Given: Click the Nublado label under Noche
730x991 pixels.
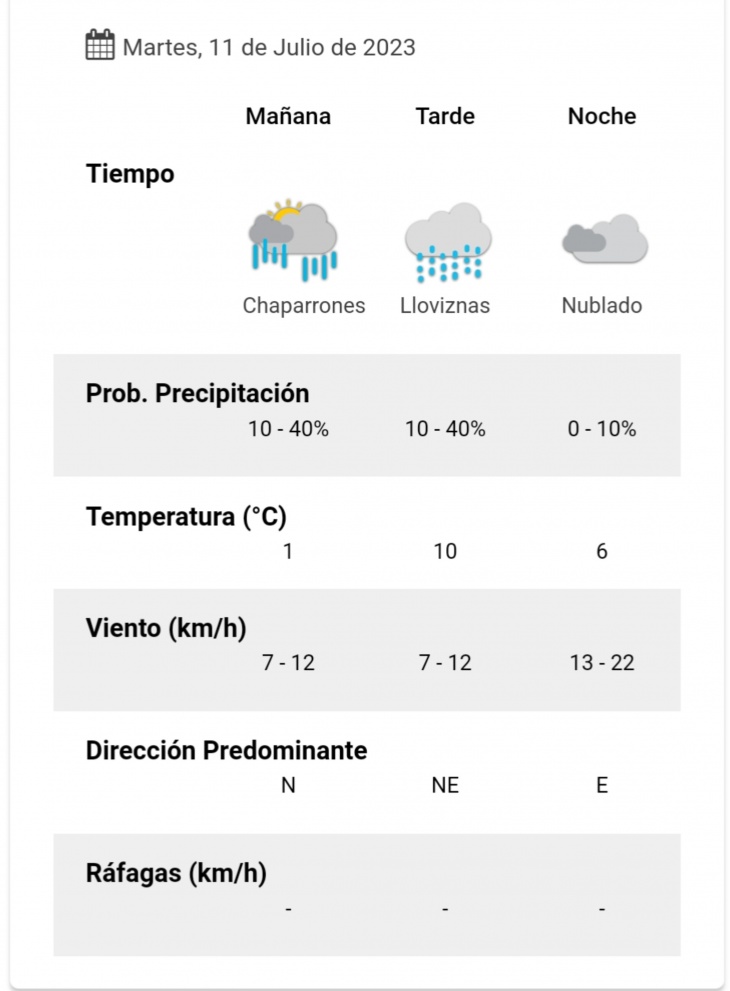Looking at the screenshot, I should coord(602,305).
